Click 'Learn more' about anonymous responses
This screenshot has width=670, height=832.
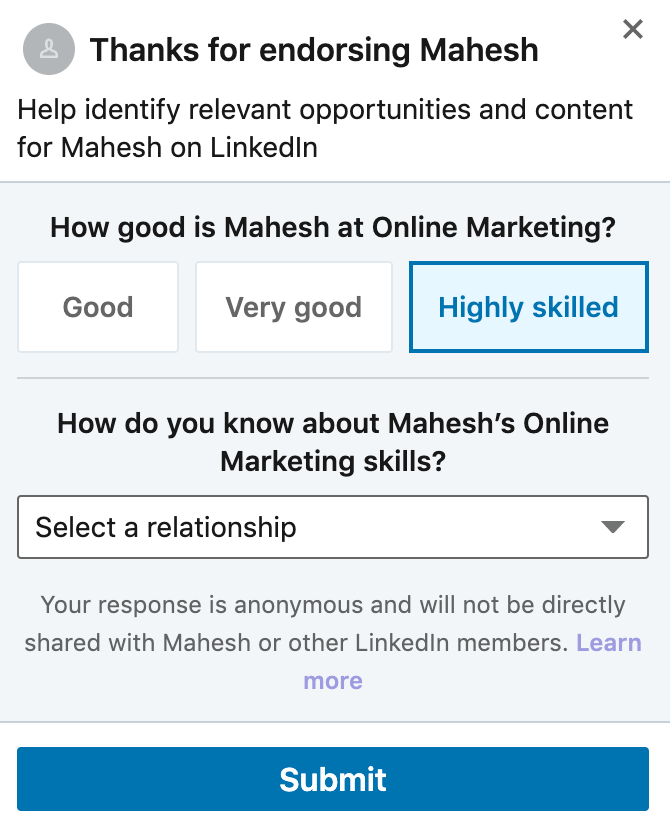pos(609,642)
